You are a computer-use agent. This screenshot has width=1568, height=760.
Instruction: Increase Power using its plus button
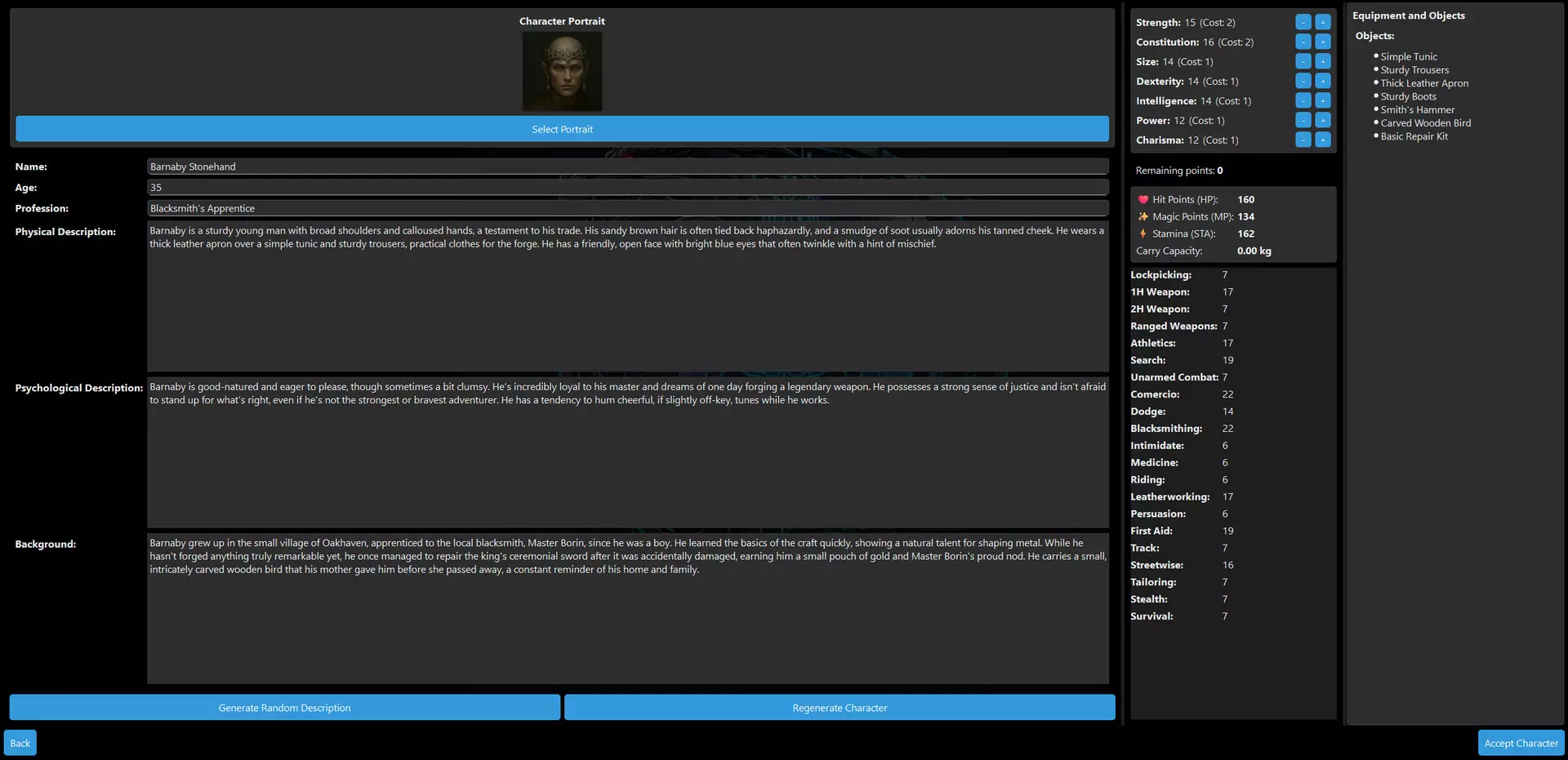click(1323, 120)
